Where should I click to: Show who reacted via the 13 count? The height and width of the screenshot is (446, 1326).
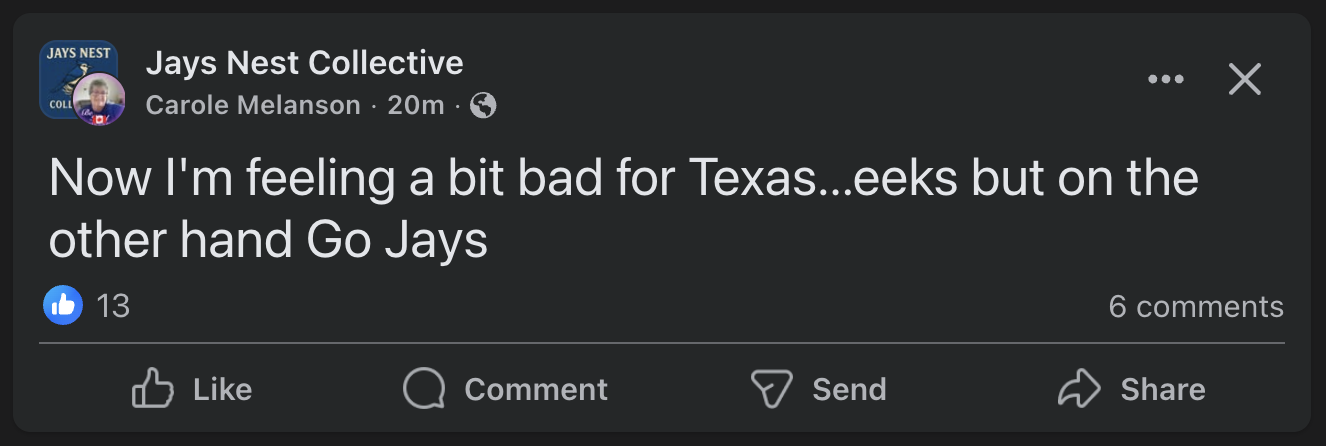113,306
